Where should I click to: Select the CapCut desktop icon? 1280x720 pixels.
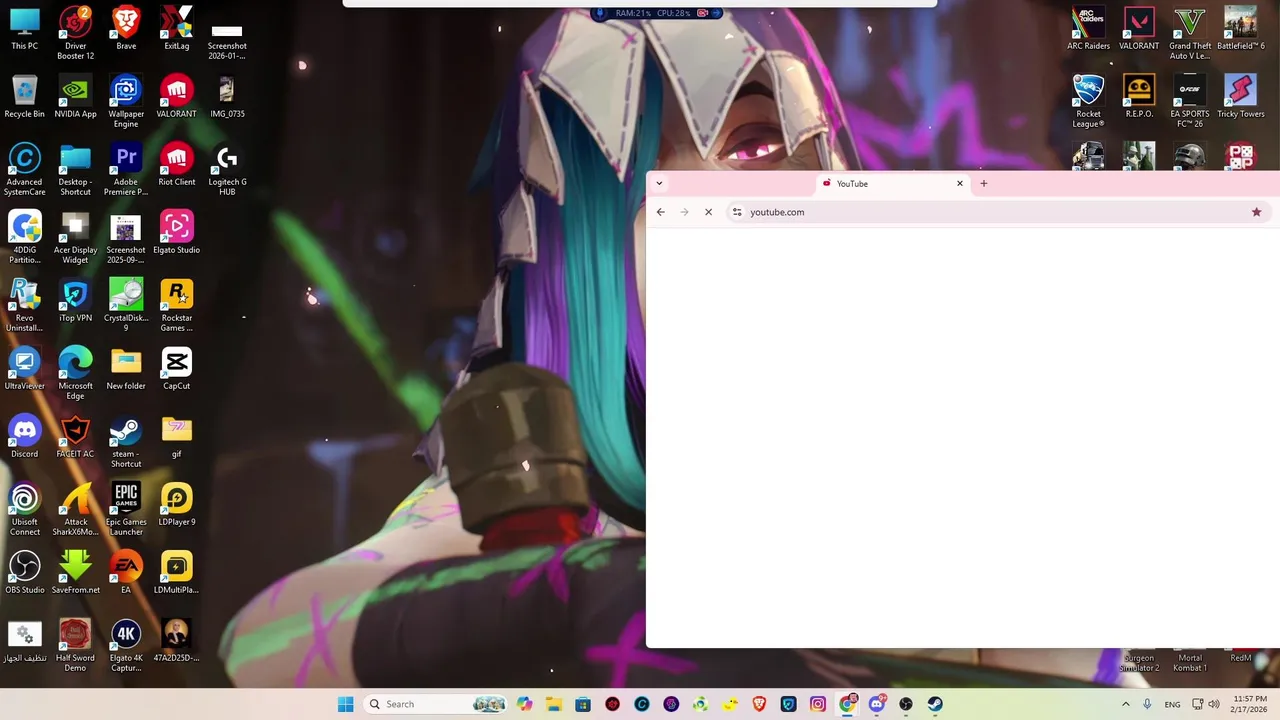177,368
